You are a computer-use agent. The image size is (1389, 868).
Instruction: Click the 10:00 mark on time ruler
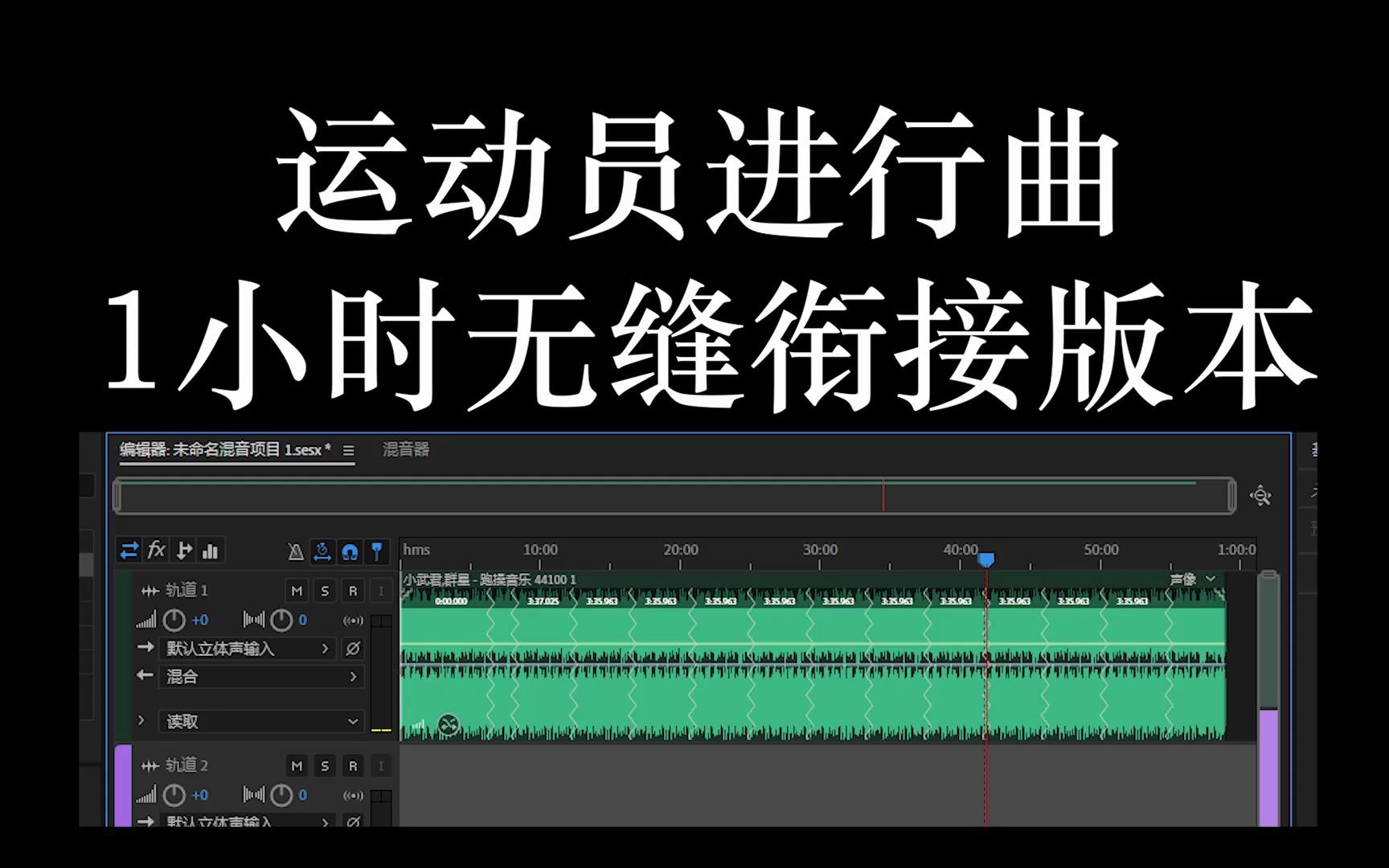[x=540, y=550]
